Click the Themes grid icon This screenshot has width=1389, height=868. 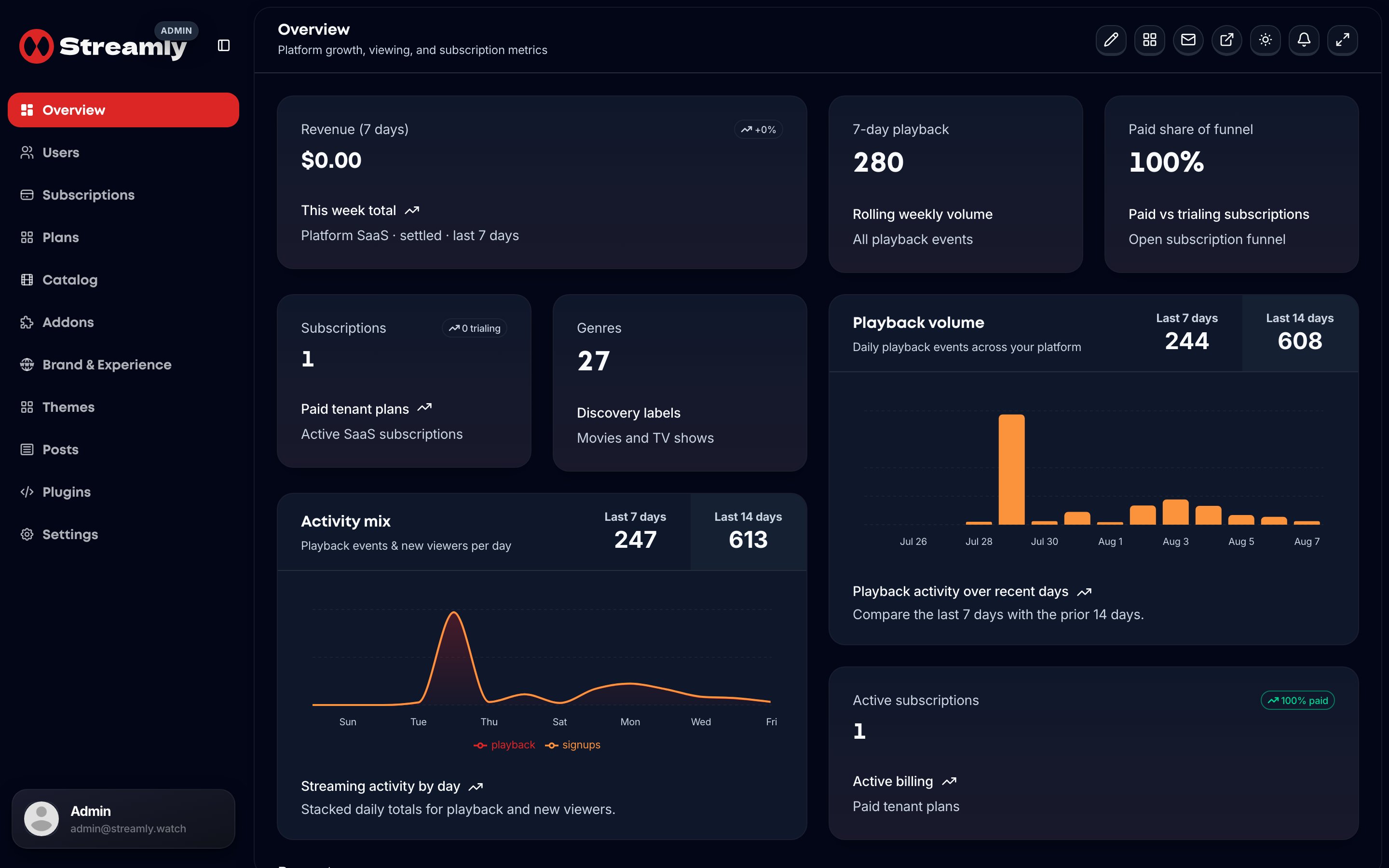coord(27,407)
